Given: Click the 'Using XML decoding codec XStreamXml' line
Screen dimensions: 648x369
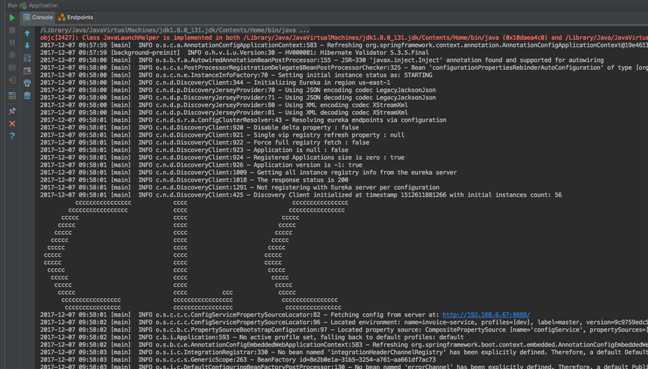Looking at the screenshot, I should point(224,112).
